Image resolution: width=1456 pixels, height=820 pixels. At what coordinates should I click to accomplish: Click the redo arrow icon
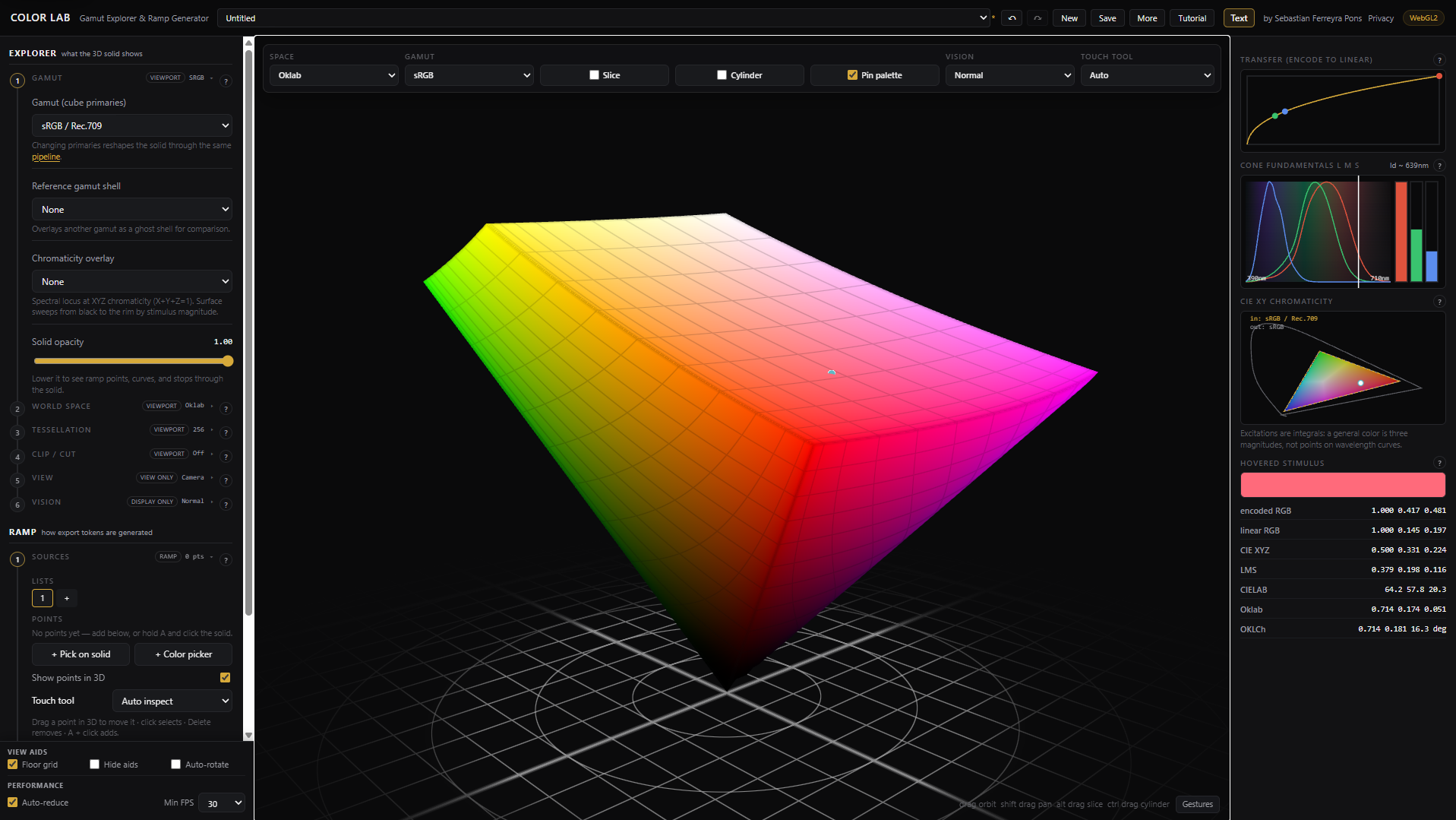1038,18
